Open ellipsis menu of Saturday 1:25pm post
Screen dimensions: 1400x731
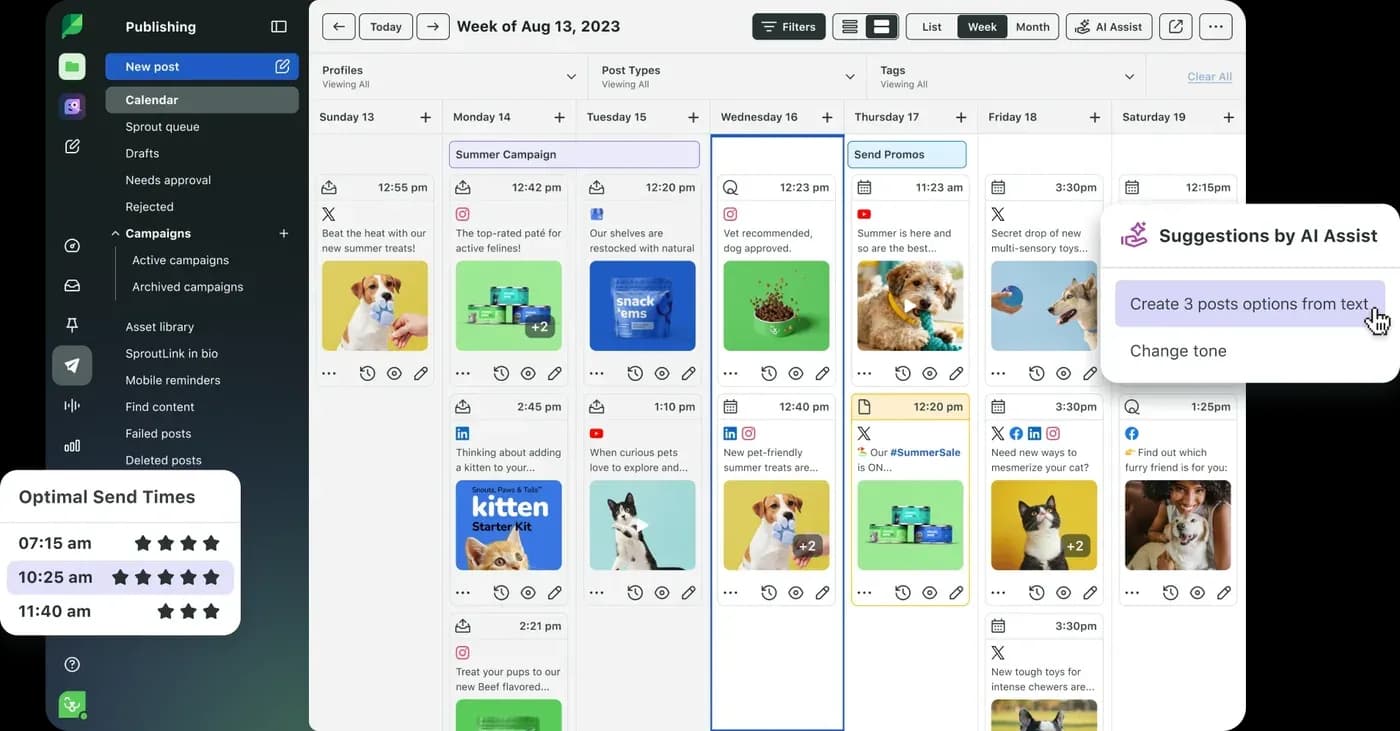point(1133,592)
